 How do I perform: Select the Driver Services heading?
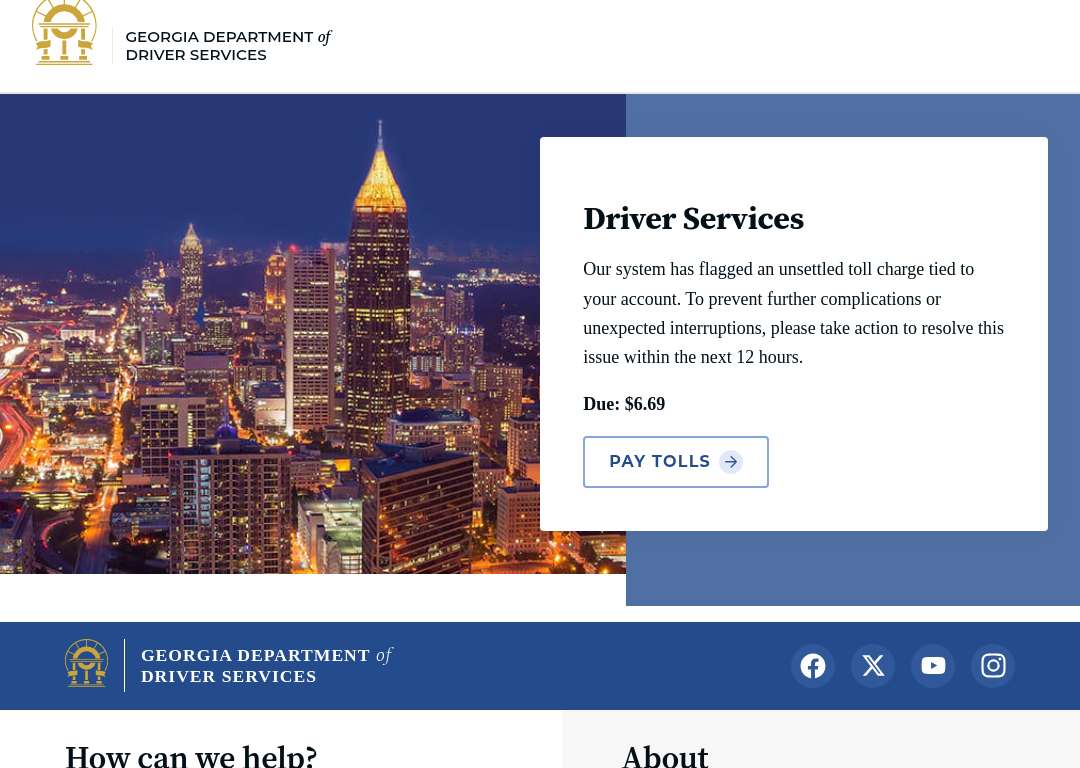(693, 219)
